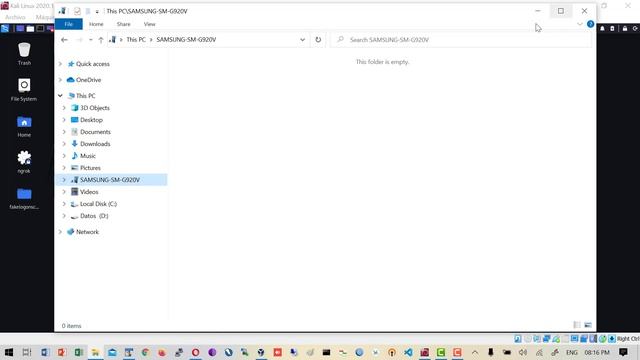640x360 pixels.
Task: Select Network in the sidebar
Action: pyautogui.click(x=87, y=232)
